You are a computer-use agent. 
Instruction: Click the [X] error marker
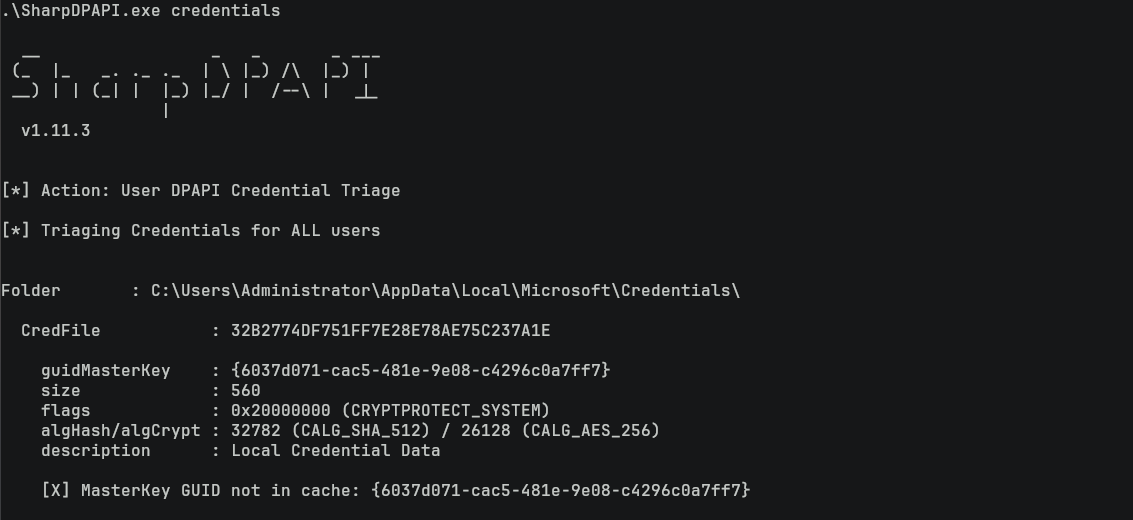pos(56,490)
